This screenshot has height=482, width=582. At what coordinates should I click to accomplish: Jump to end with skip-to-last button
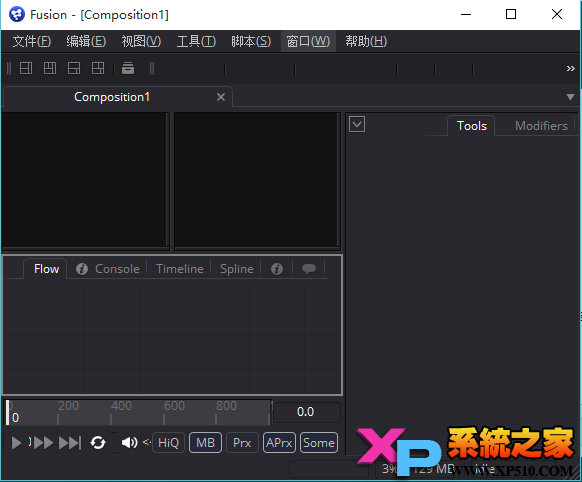[70, 443]
